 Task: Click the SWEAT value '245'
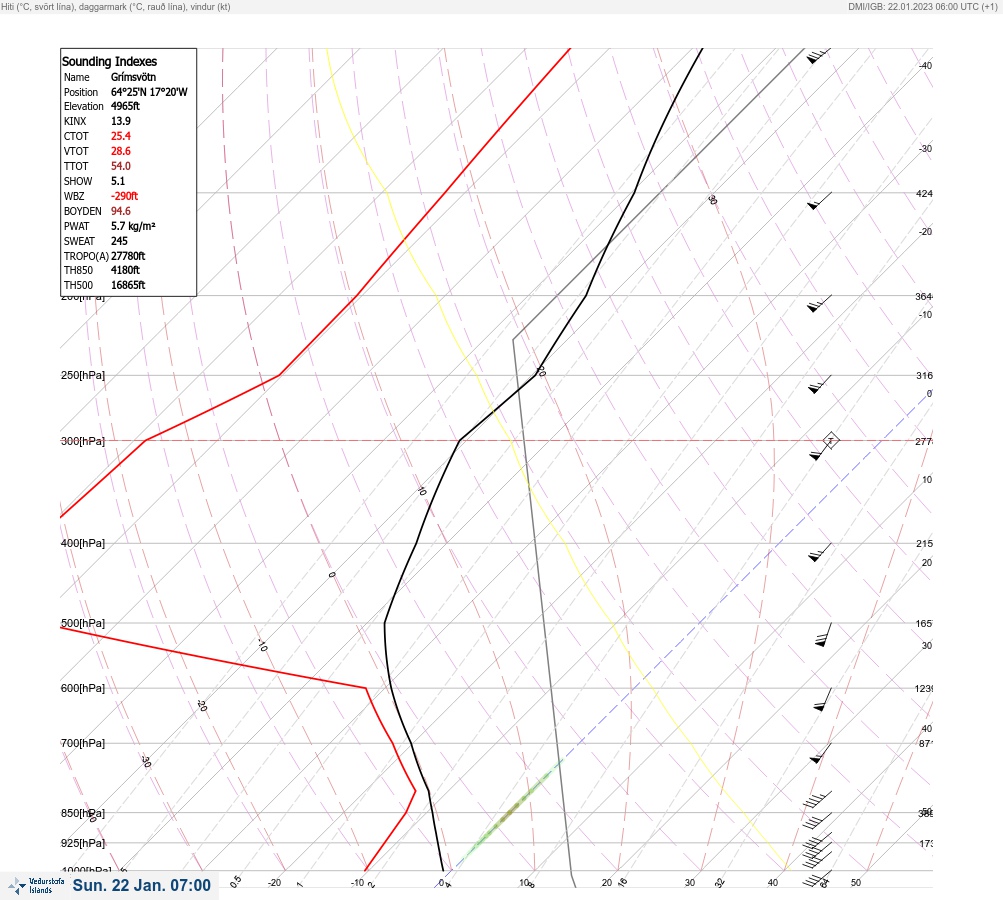pos(119,241)
